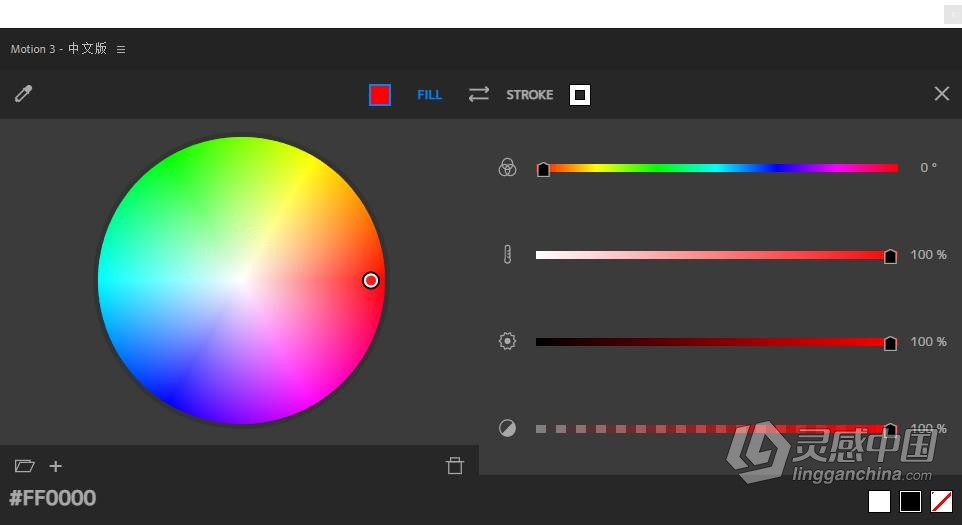Click the hex value #FF0000
The image size is (962, 525).
click(x=53, y=498)
